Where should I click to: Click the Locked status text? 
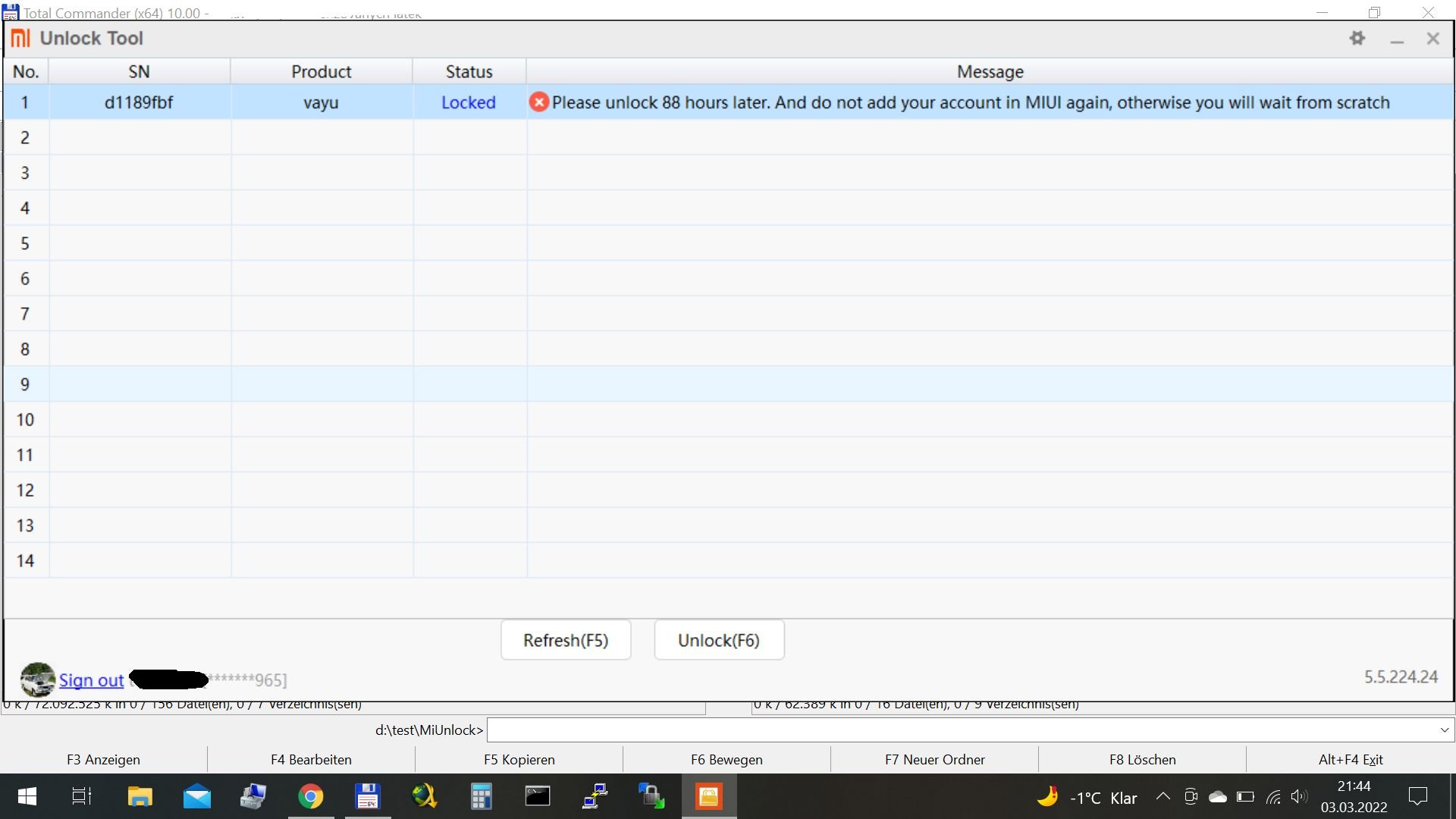click(469, 102)
